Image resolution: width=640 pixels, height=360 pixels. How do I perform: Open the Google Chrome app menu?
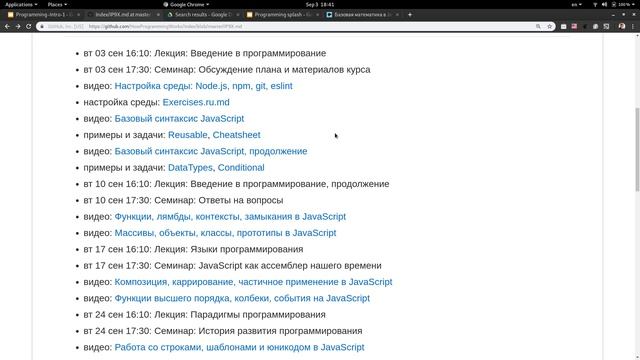[x=187, y=4]
